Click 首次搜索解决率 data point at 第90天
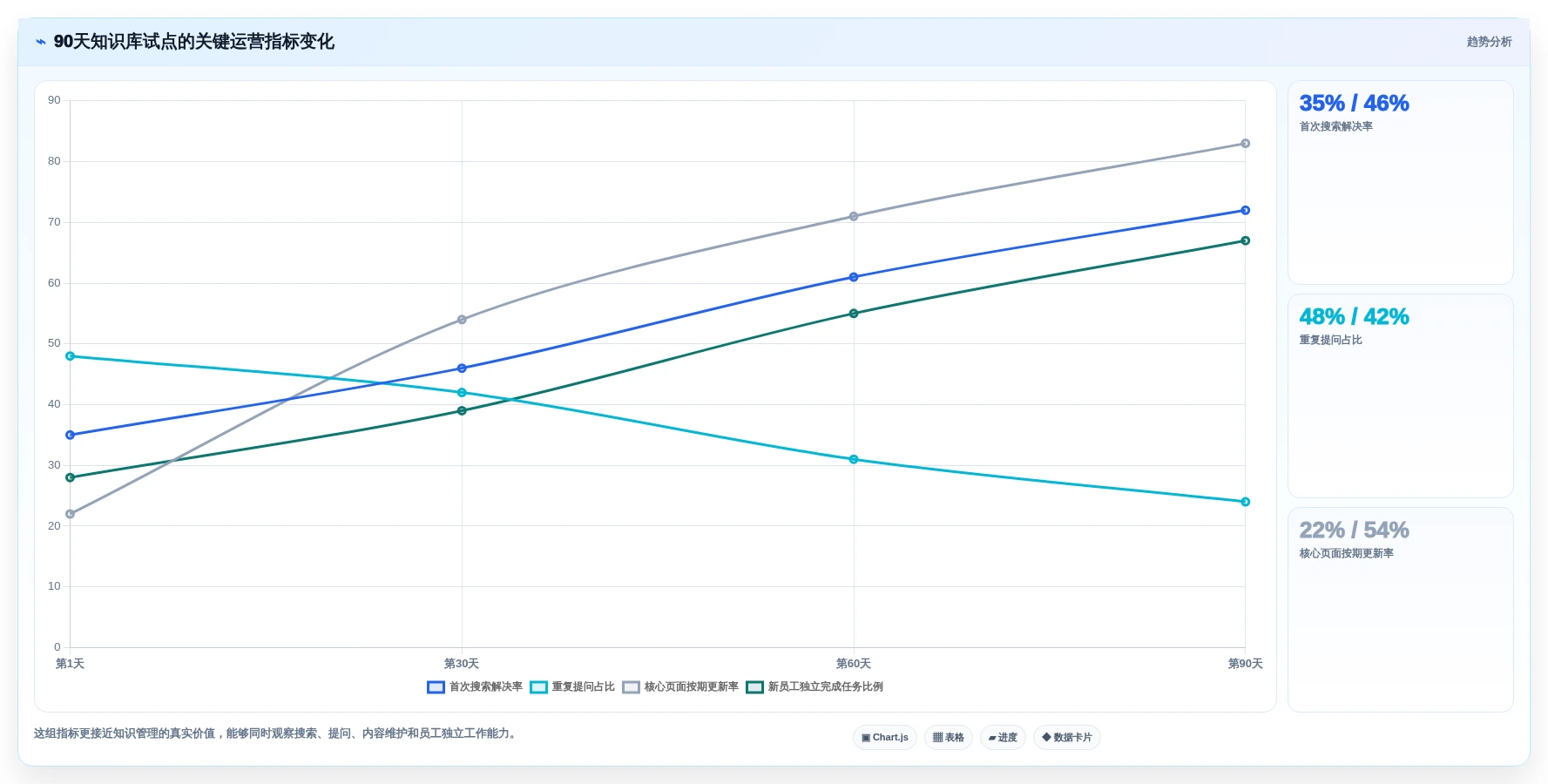This screenshot has height=784, width=1548. [x=1245, y=210]
